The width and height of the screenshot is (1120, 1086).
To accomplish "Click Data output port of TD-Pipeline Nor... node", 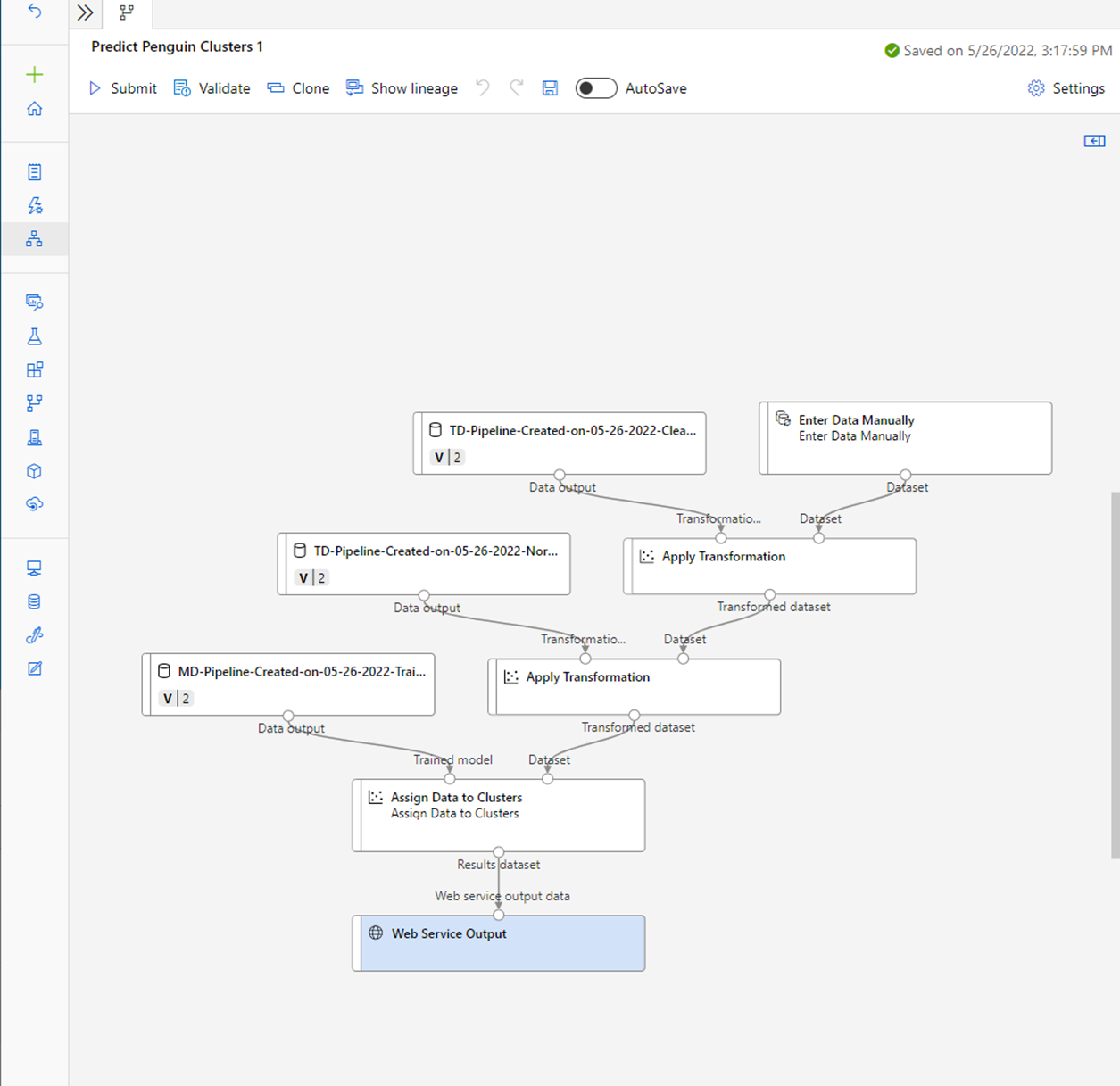I will [x=424, y=595].
